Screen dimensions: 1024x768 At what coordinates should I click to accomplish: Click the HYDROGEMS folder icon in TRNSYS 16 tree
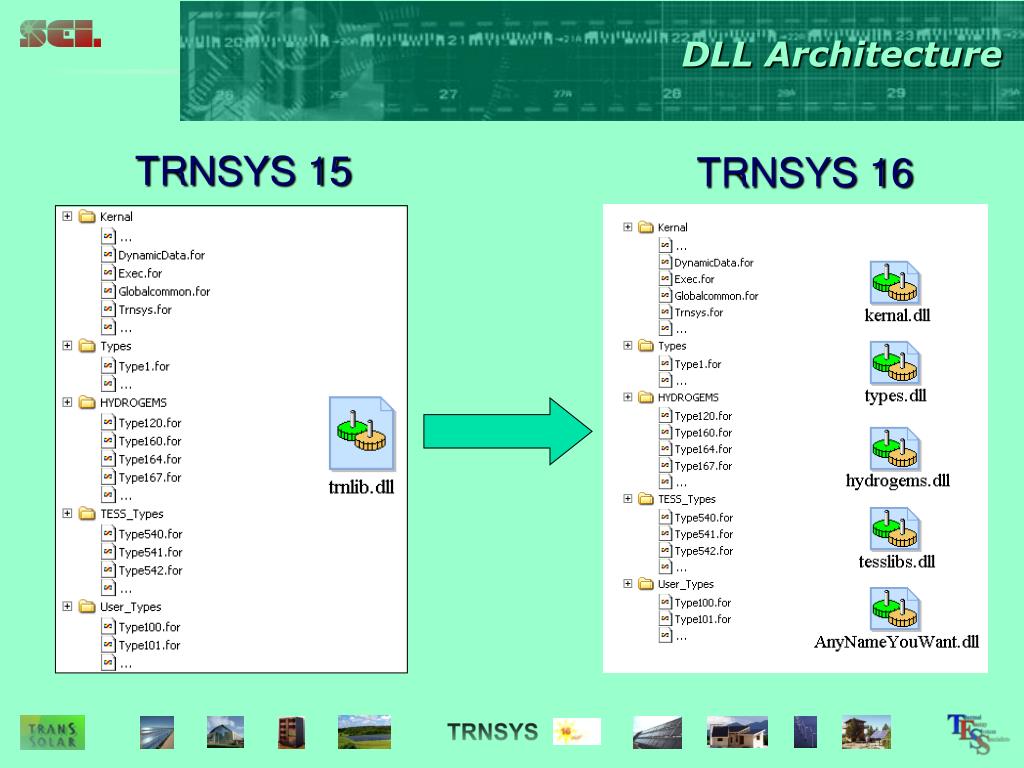point(646,397)
